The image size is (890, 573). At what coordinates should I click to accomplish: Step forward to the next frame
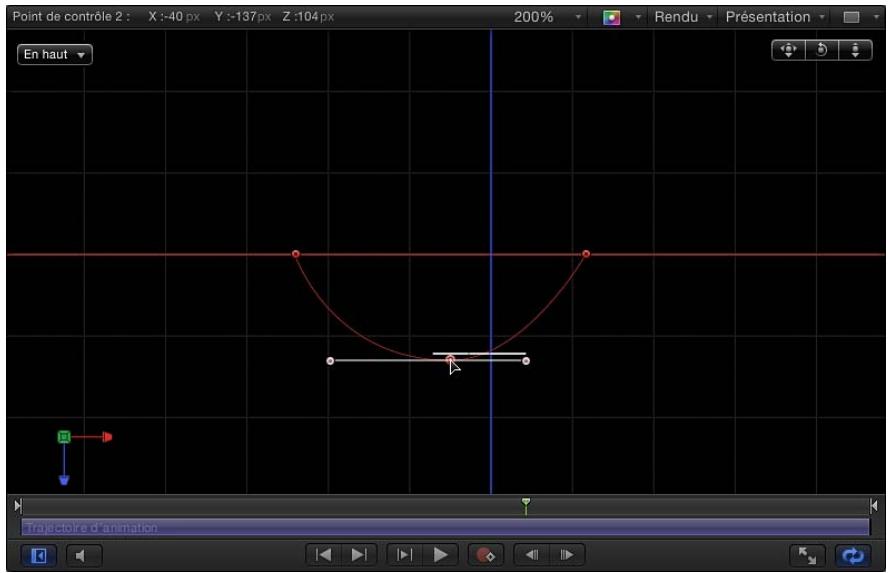(x=566, y=555)
